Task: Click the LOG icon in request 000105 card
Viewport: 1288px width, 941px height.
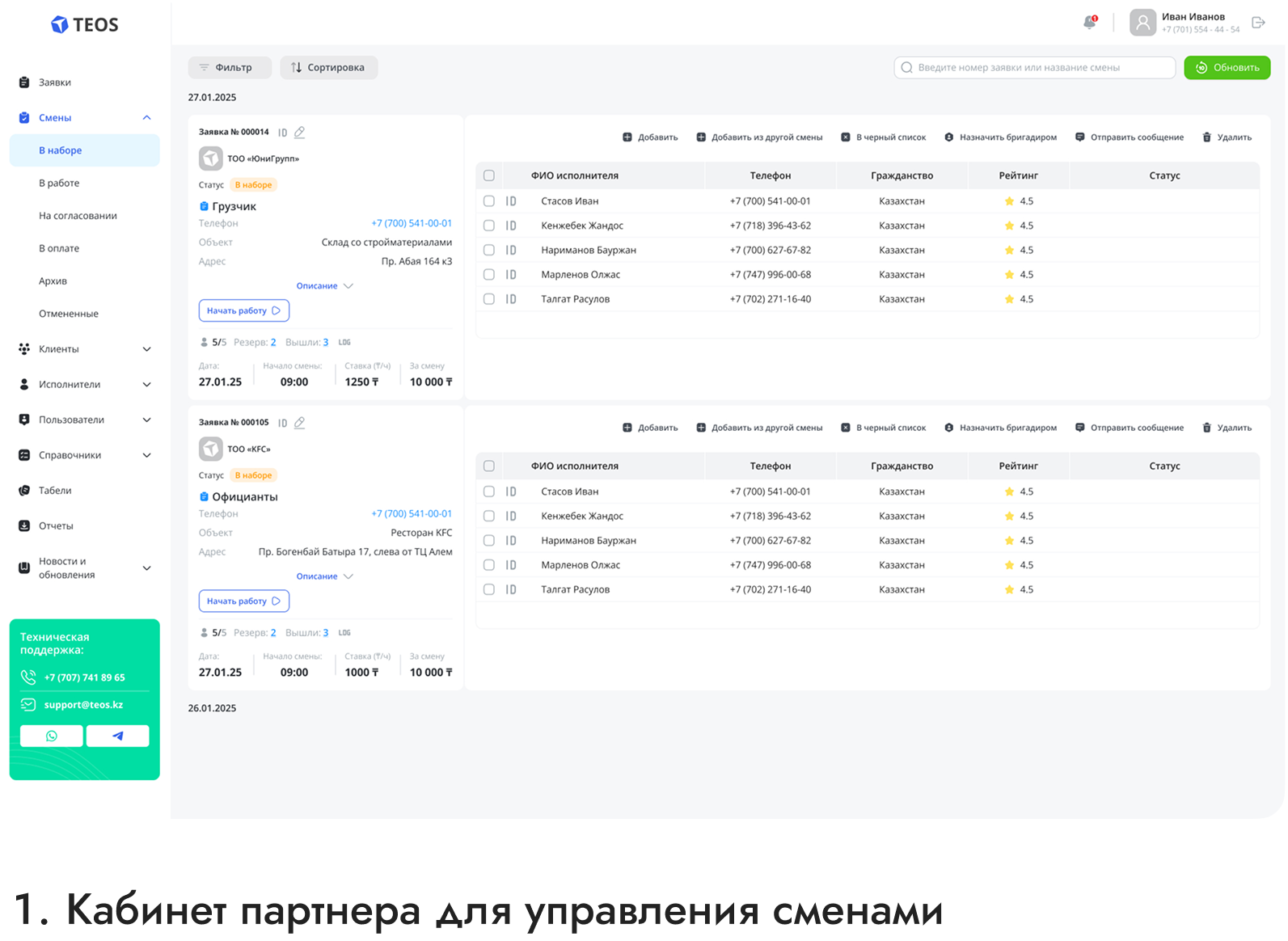Action: point(344,633)
